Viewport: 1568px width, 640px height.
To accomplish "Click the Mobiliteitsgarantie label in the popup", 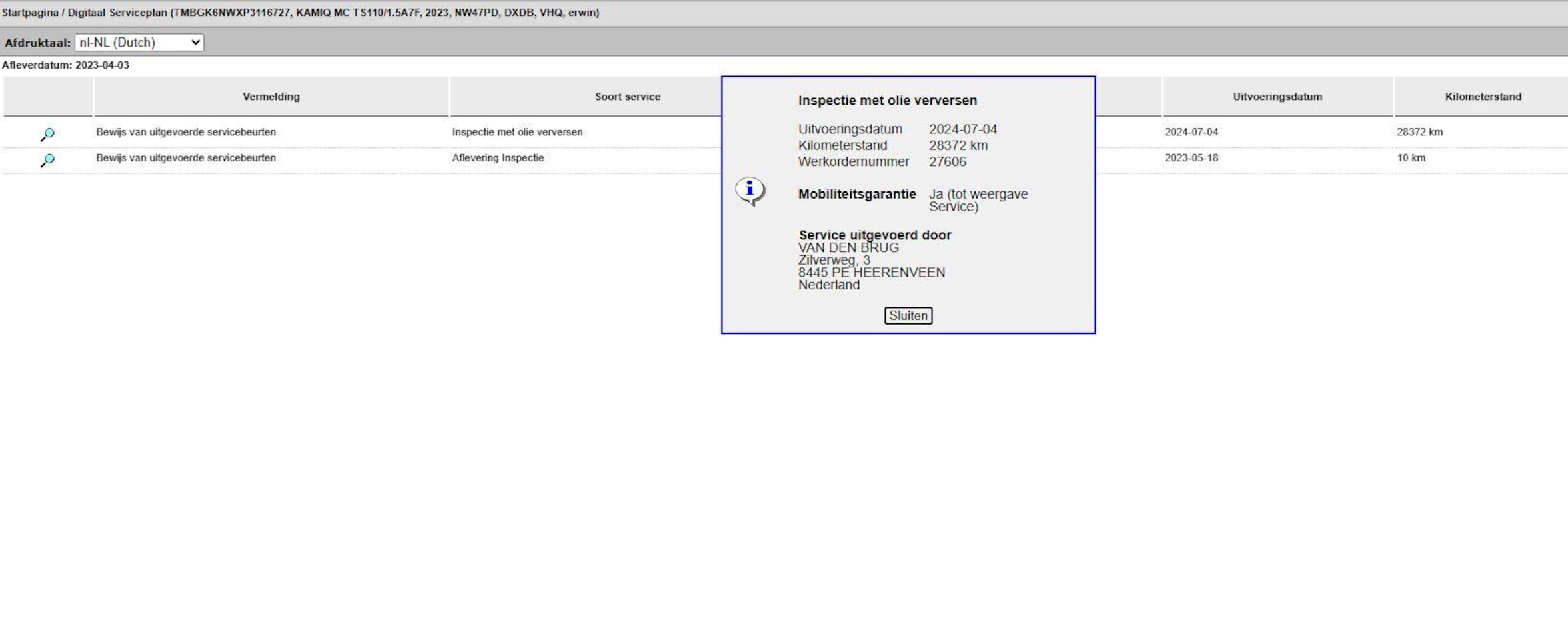I will point(857,194).
